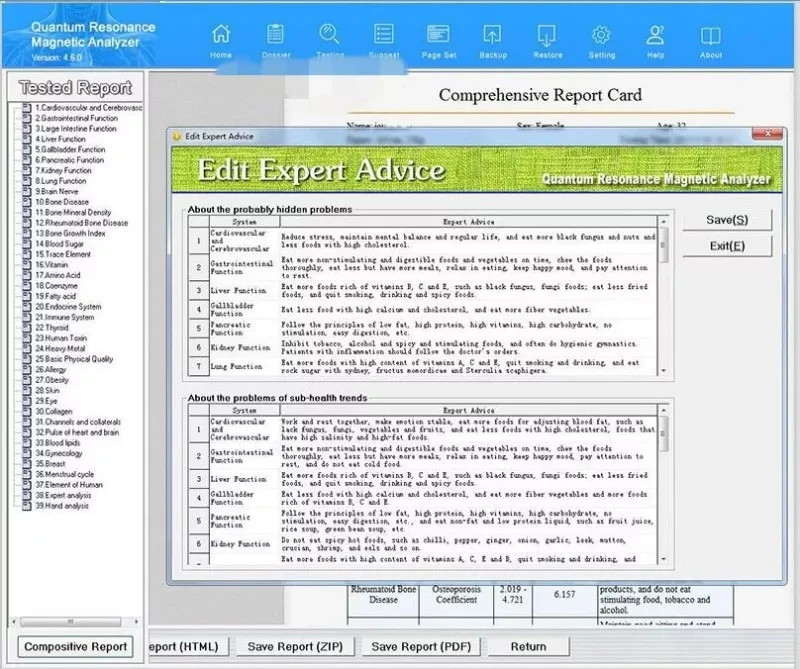Click document icon beside Hand analysis
800x669 pixels.
[27, 506]
